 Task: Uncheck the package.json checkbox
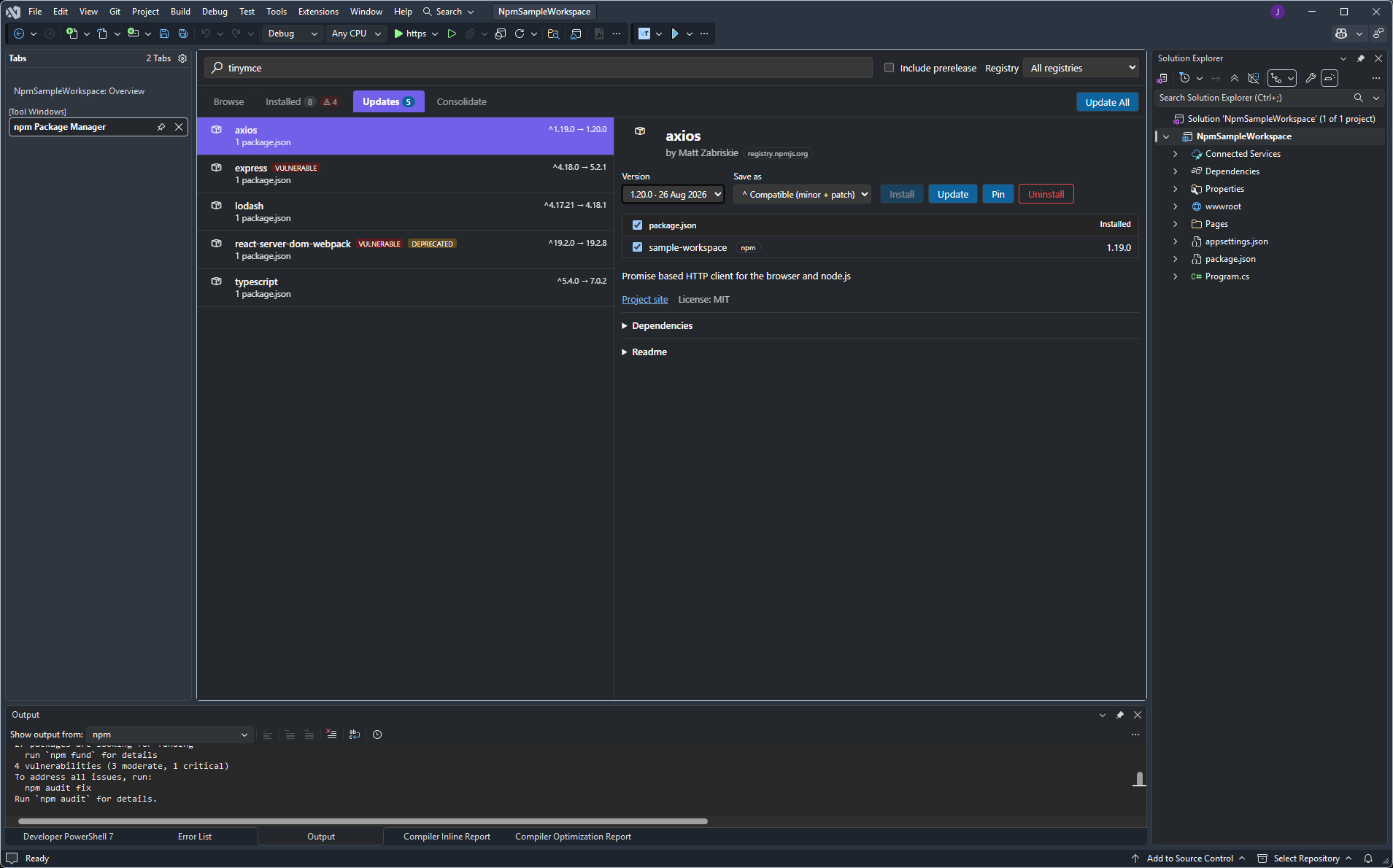coord(637,225)
